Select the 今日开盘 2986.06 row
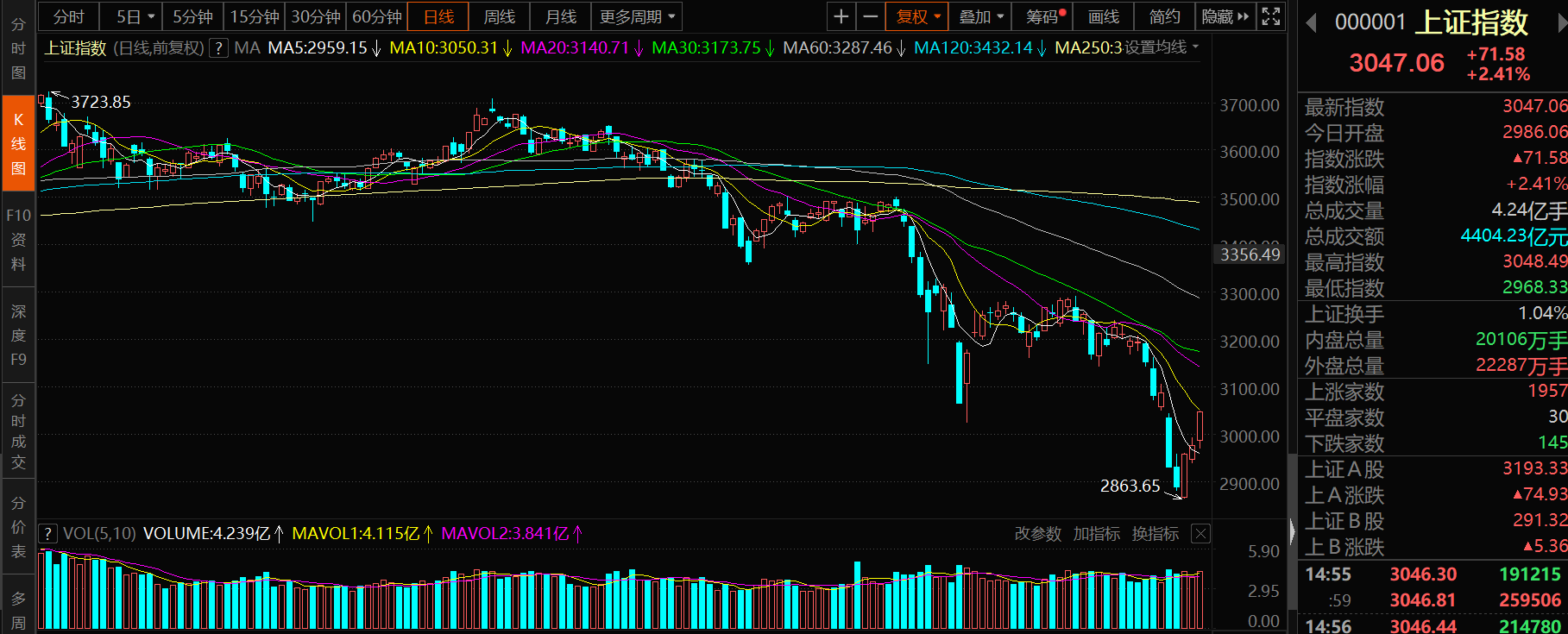1568x634 pixels. click(1433, 133)
